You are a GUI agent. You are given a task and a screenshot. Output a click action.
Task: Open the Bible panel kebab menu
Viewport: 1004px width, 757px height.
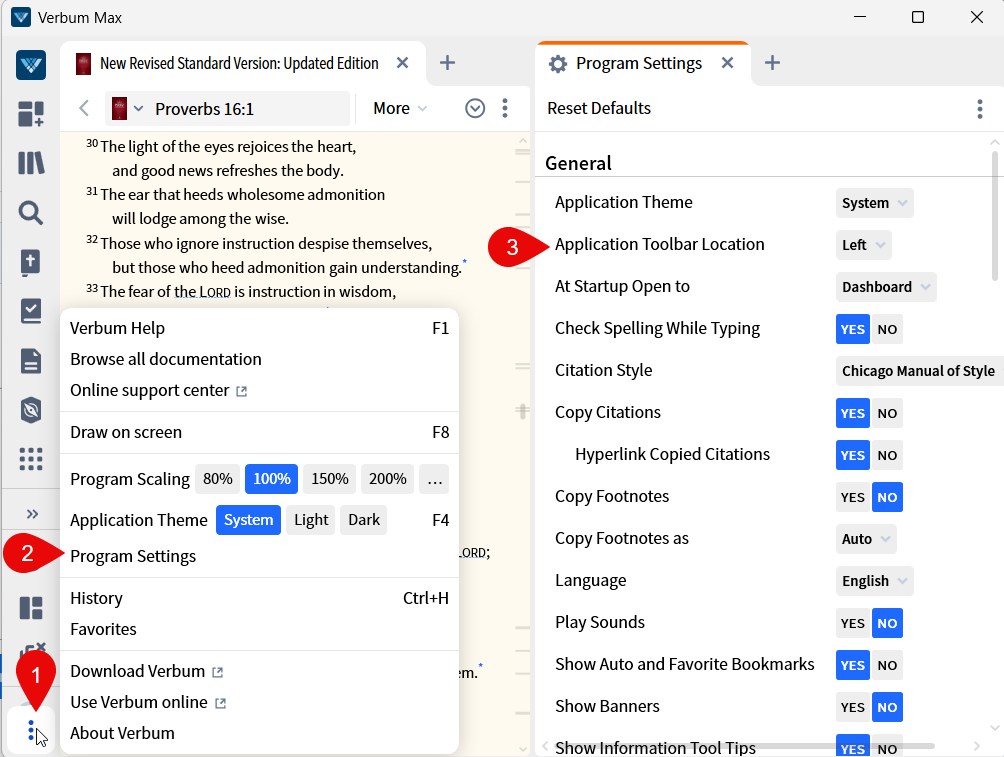[505, 108]
